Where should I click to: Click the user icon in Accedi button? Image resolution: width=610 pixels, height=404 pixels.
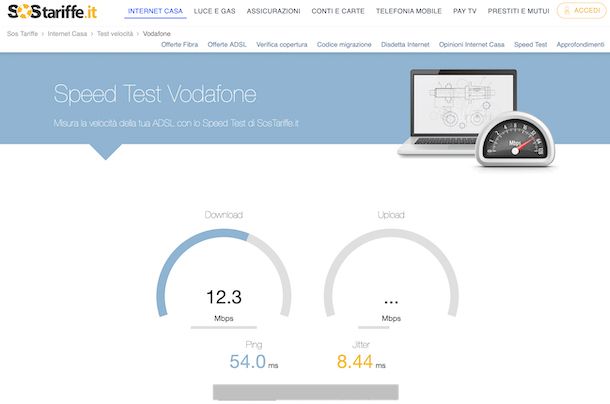click(x=566, y=11)
